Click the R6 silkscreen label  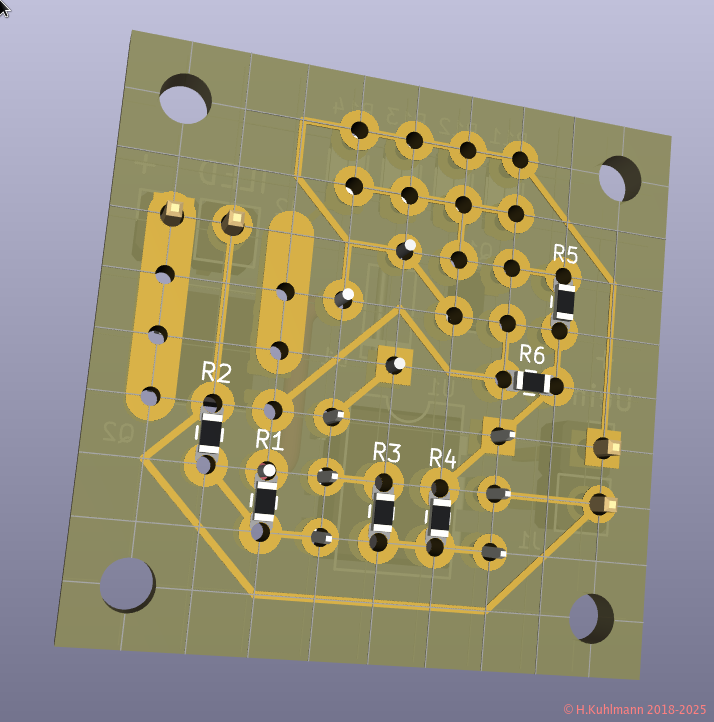pos(531,354)
